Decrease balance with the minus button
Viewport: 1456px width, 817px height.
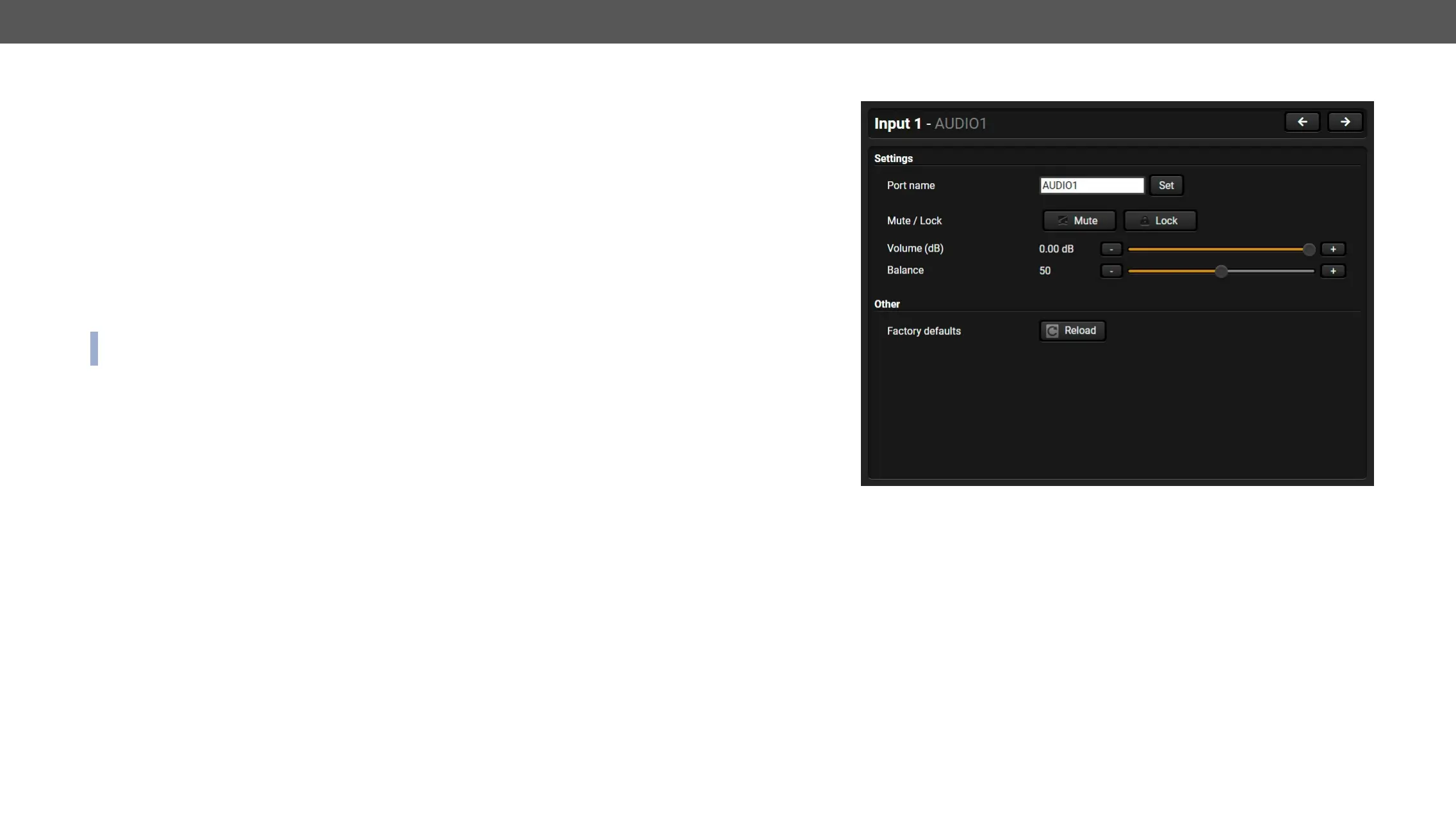1111,271
